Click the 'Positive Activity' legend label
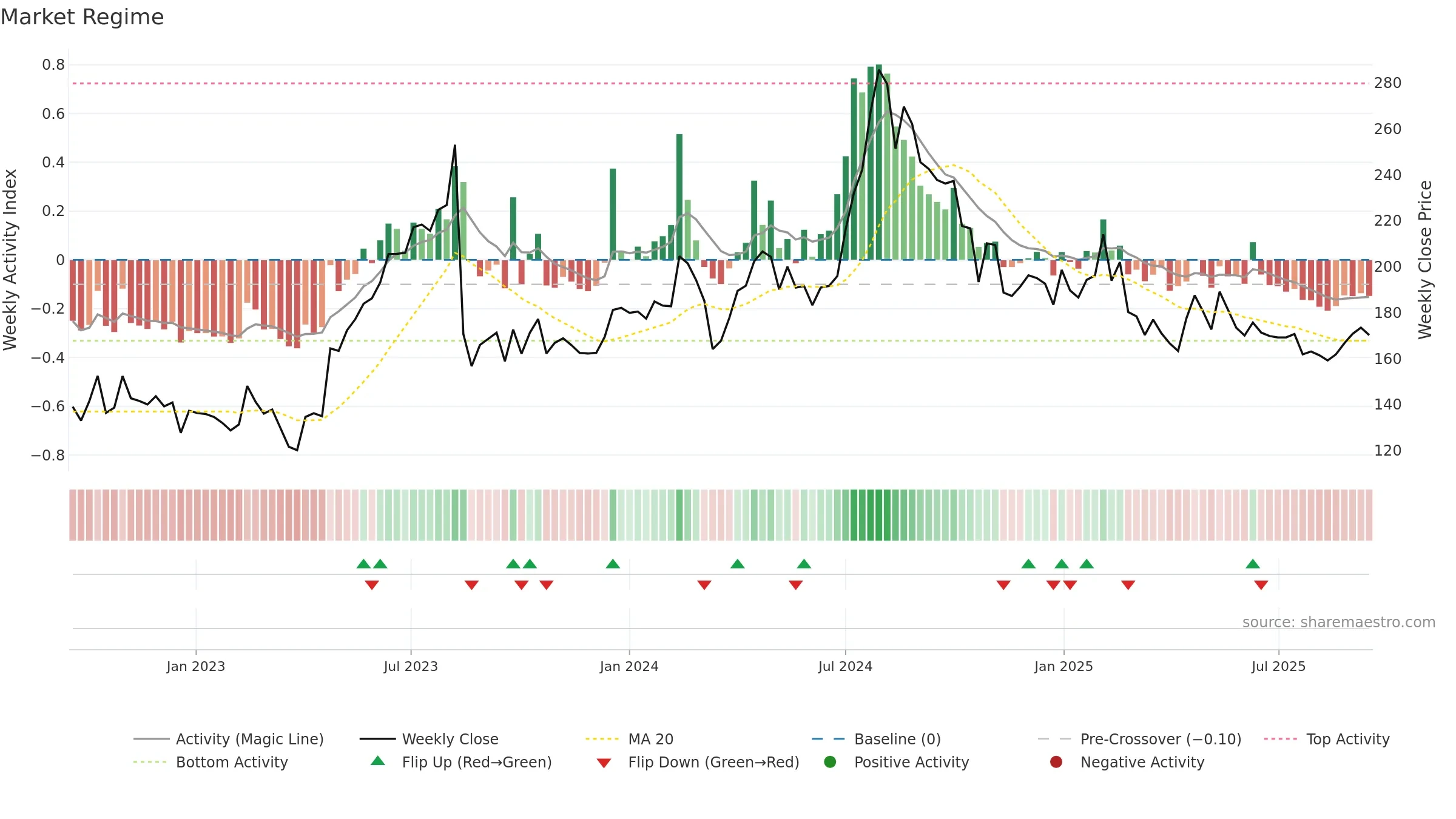The image size is (1456, 819). pos(912,762)
